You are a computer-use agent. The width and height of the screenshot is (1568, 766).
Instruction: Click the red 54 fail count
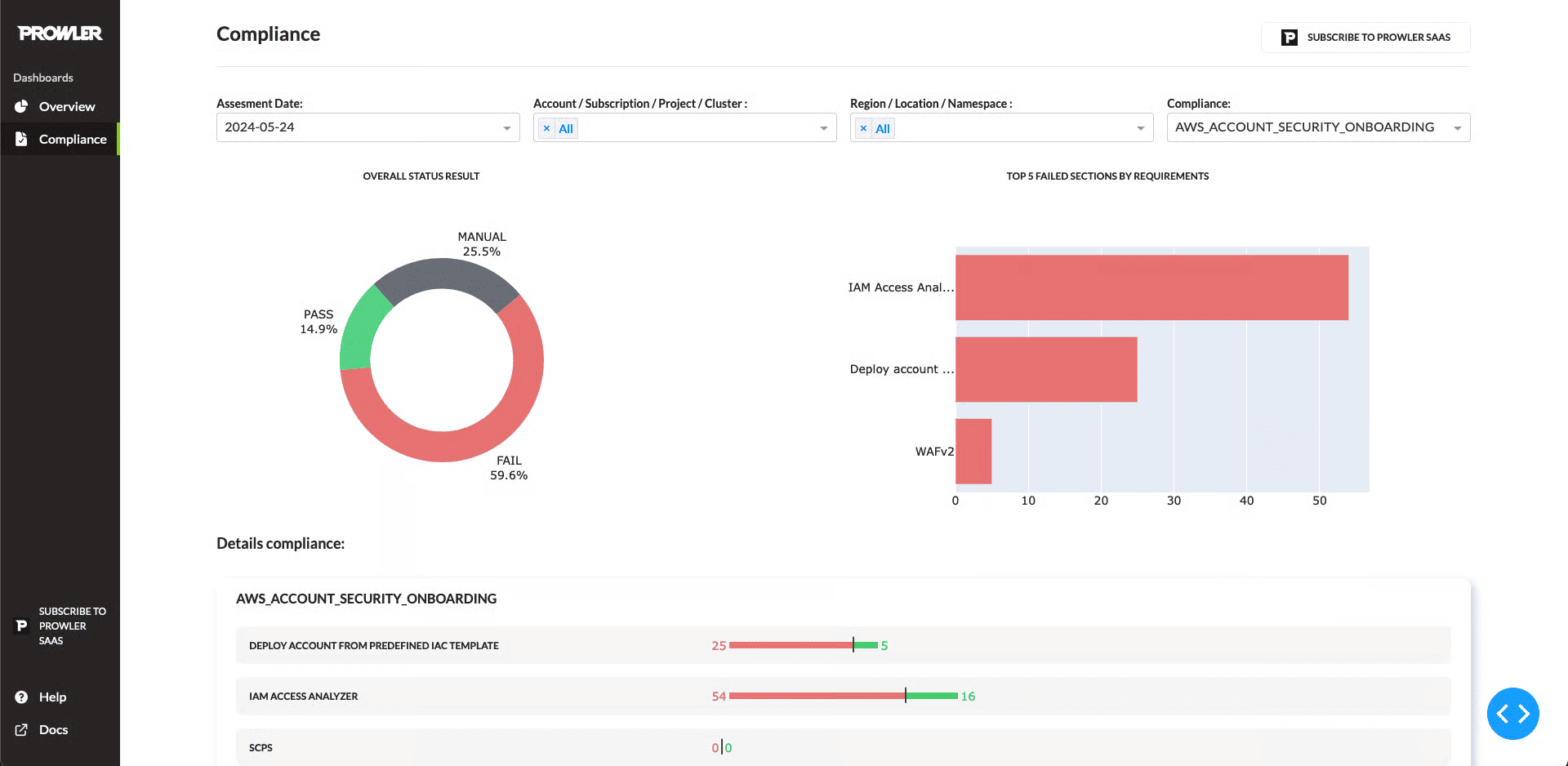point(719,697)
